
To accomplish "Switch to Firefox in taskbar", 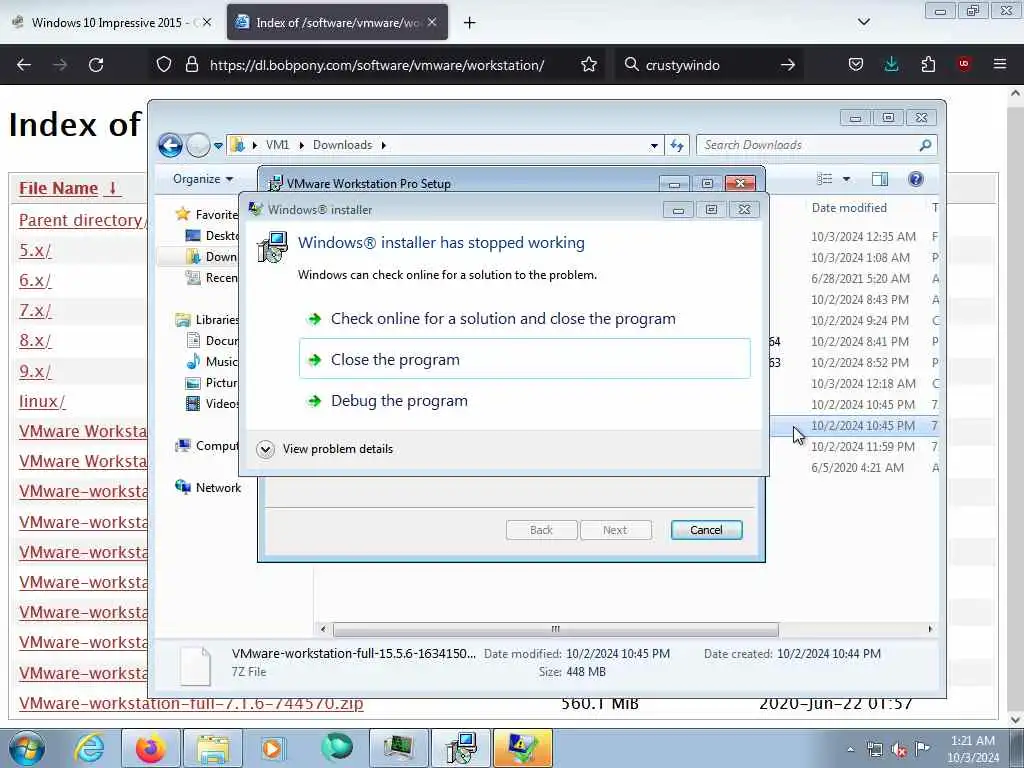I will tap(150, 748).
